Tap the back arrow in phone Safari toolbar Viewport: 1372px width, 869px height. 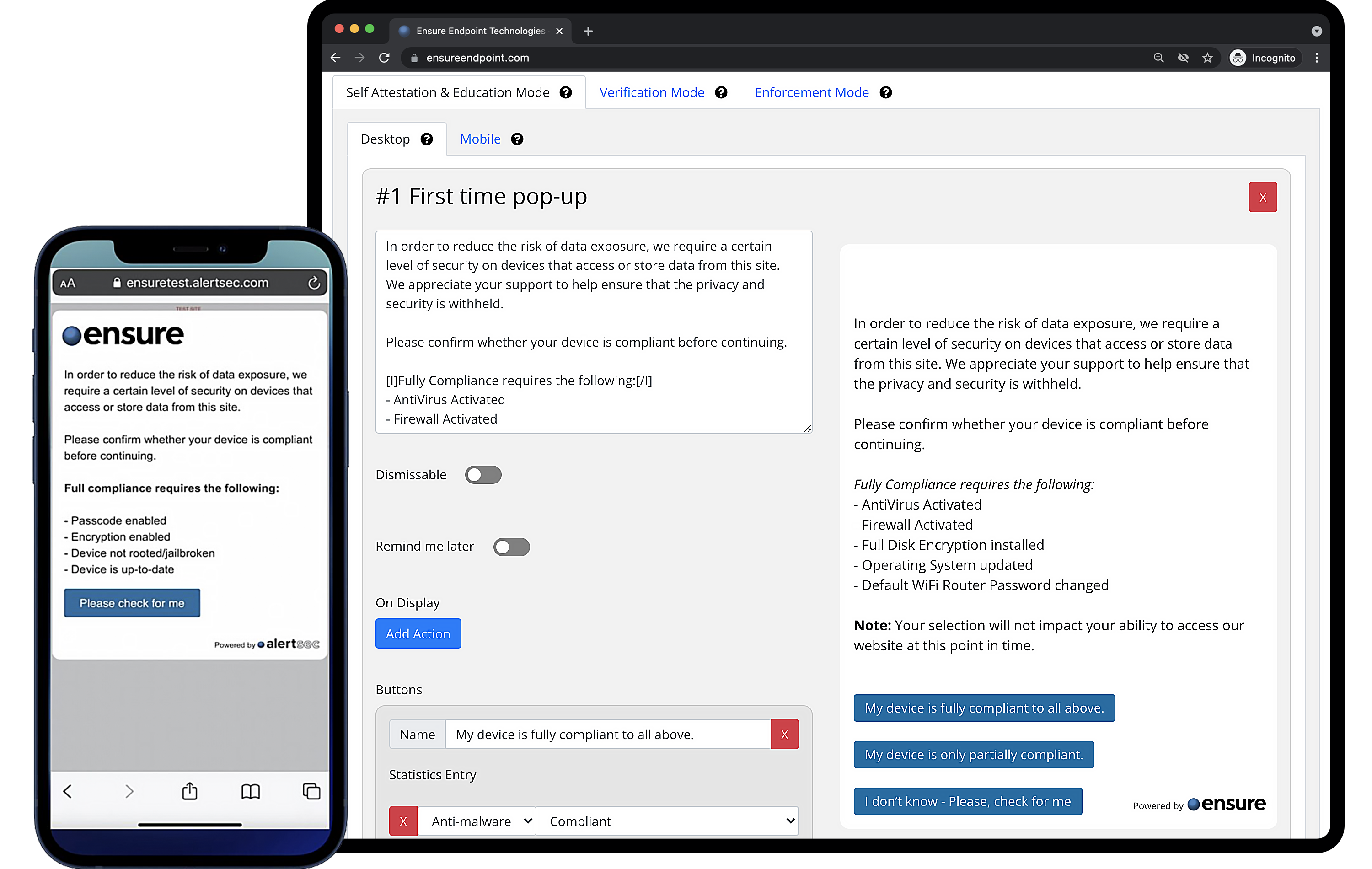click(67, 791)
